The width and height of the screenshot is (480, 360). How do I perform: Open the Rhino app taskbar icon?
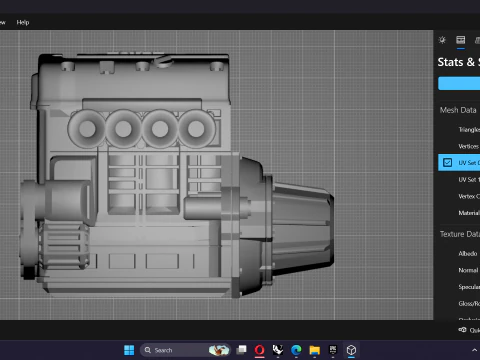278,350
